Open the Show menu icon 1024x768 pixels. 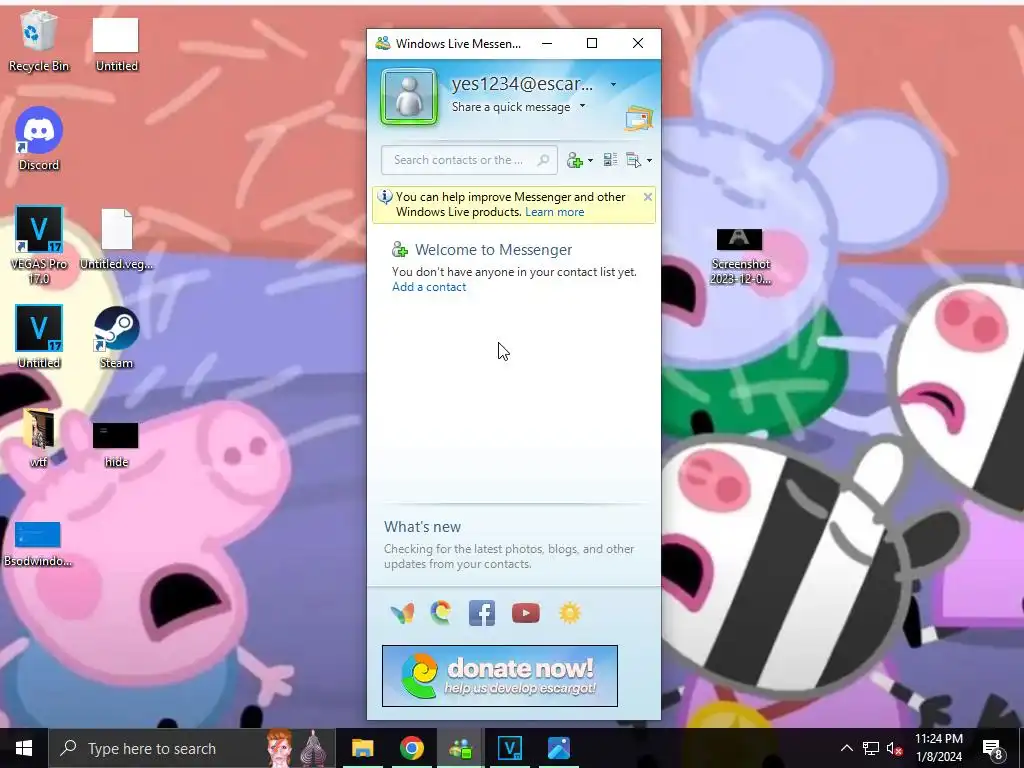633,160
